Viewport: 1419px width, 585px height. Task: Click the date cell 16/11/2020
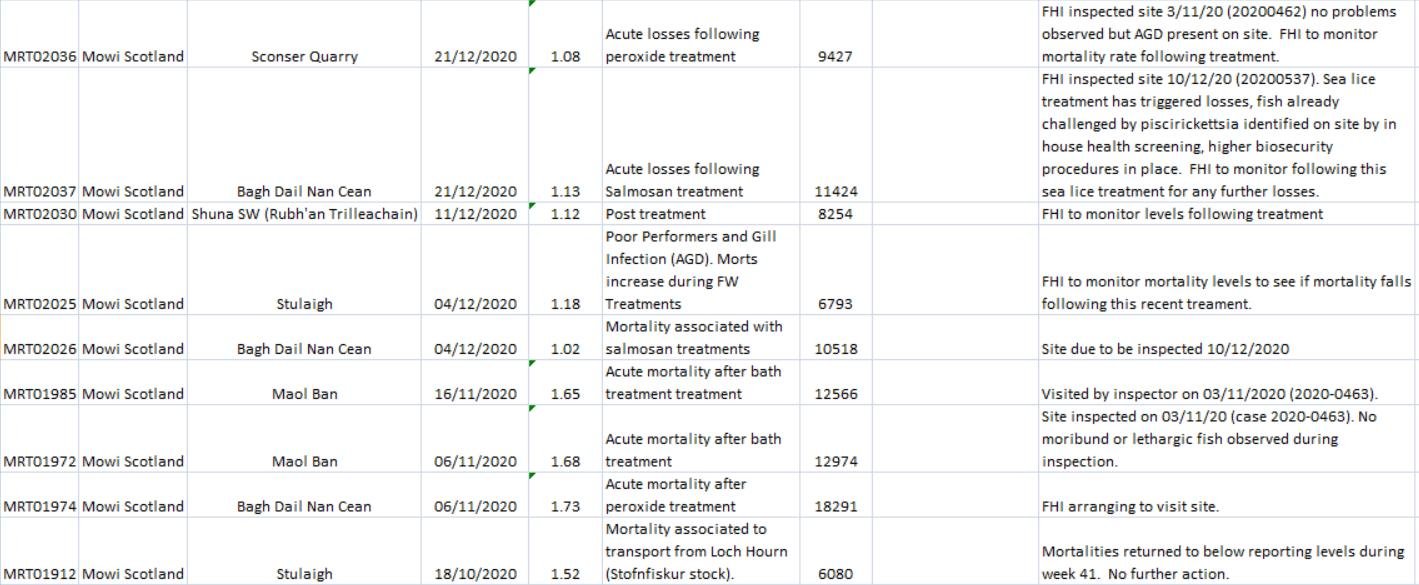475,394
